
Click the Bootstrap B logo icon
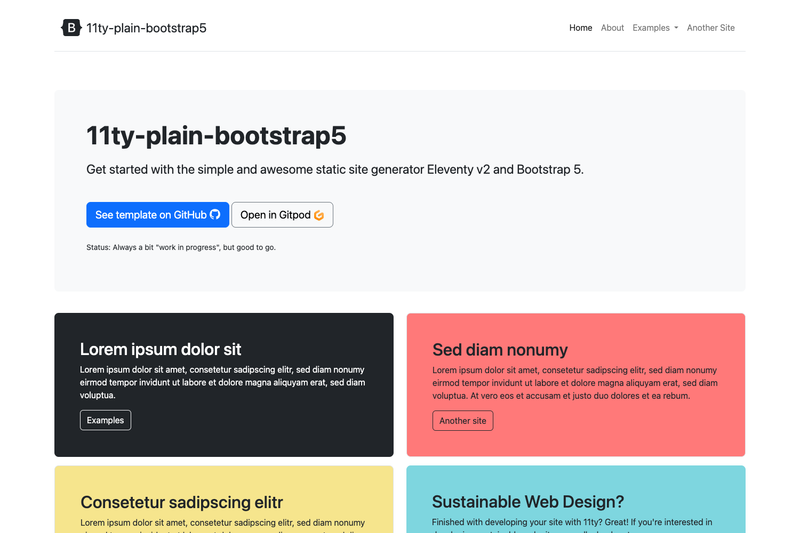[71, 28]
